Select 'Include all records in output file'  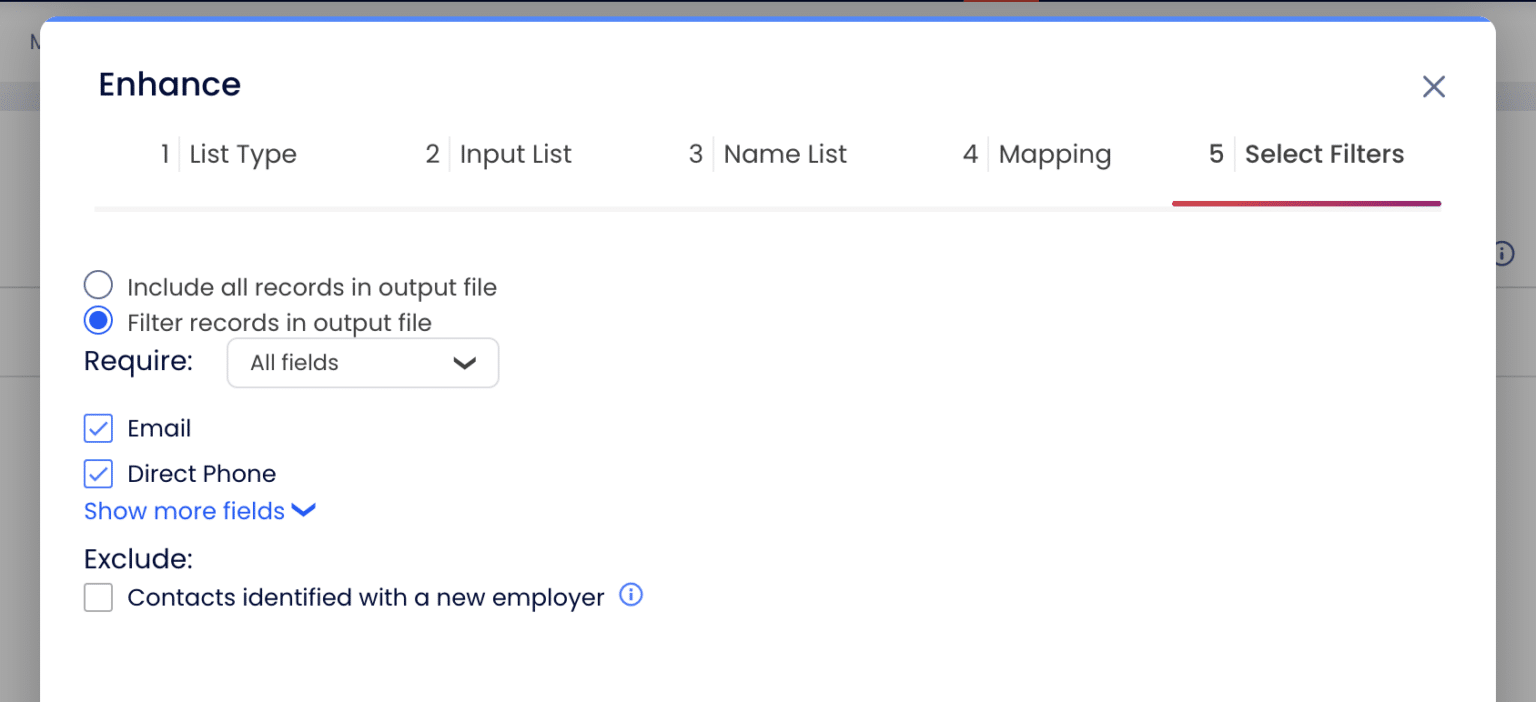(98, 284)
